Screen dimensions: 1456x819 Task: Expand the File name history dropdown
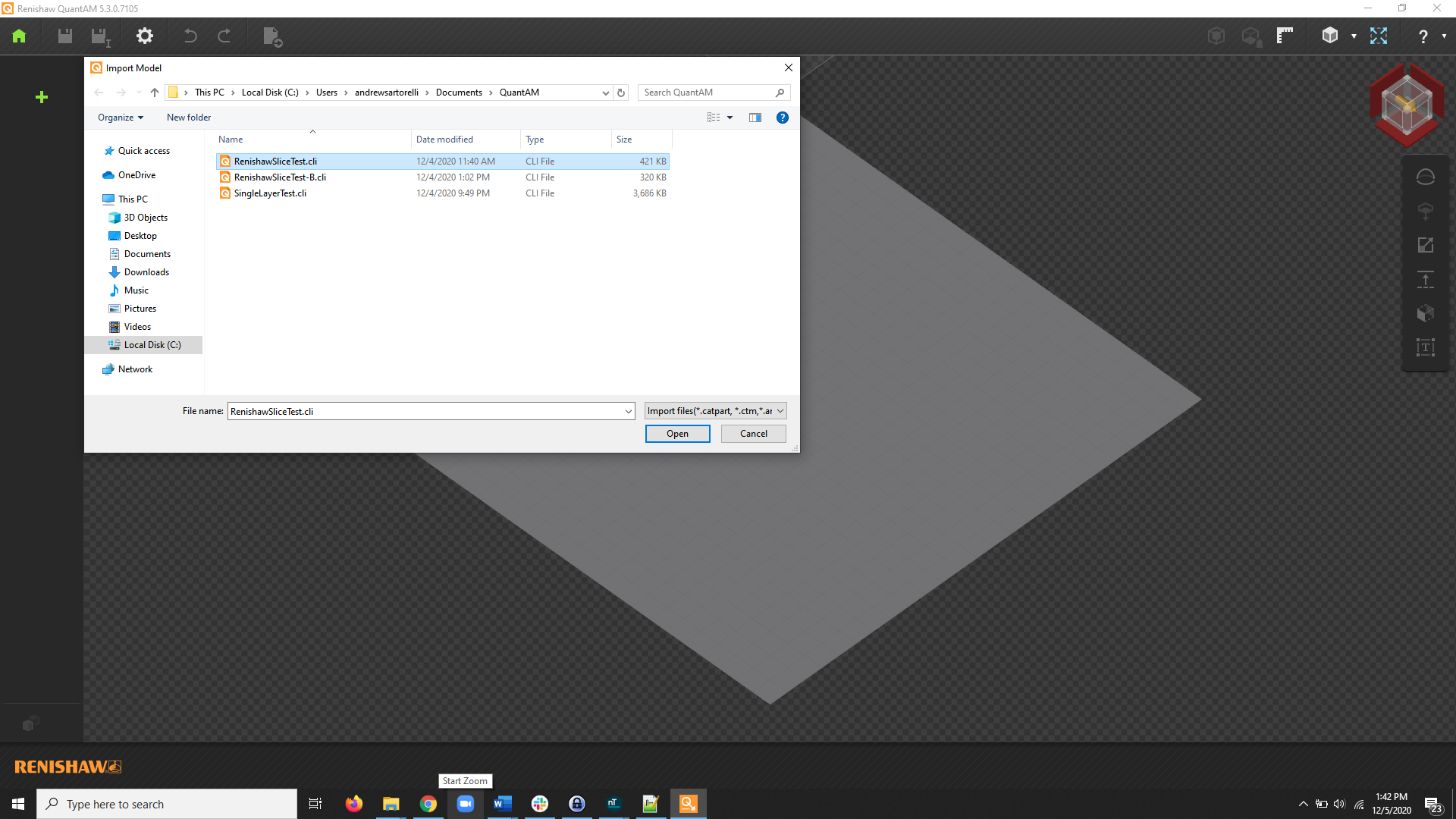point(628,411)
